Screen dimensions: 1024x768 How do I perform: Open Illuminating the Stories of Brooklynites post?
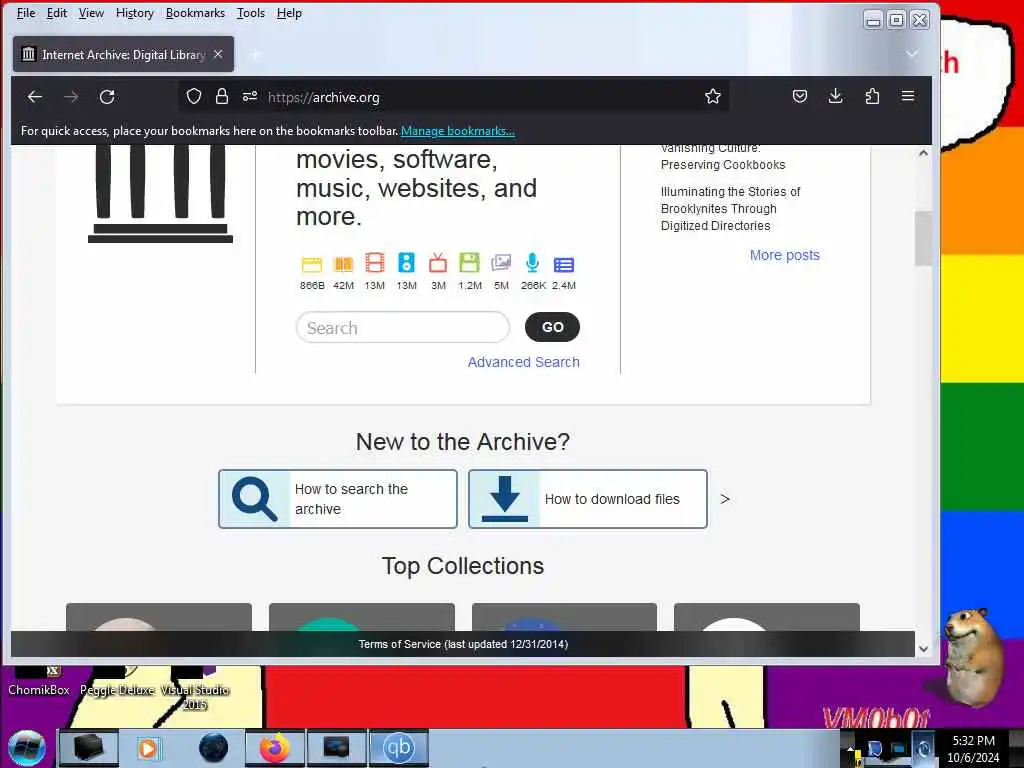(x=730, y=208)
